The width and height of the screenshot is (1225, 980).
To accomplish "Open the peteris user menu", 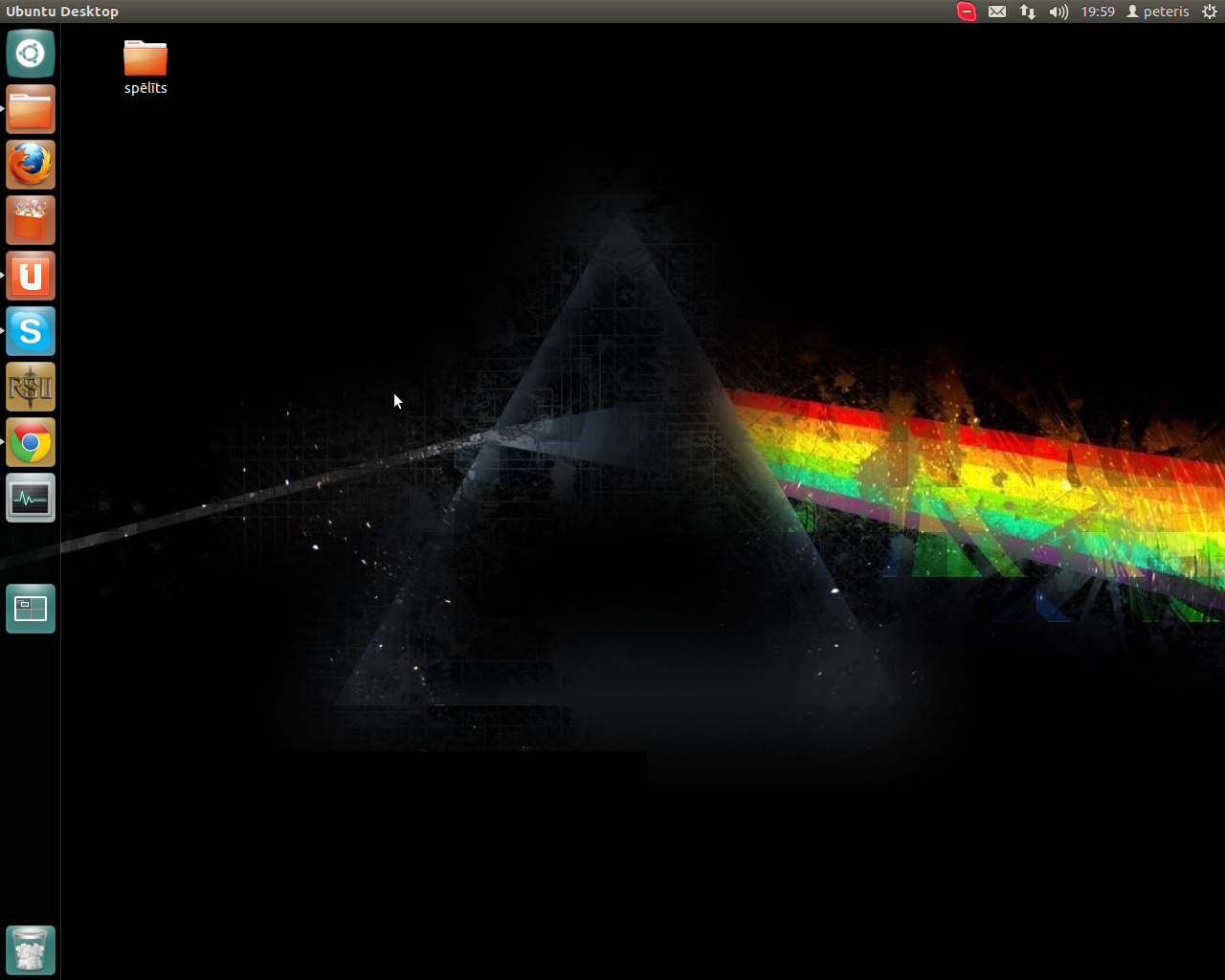I will pyautogui.click(x=1158, y=11).
